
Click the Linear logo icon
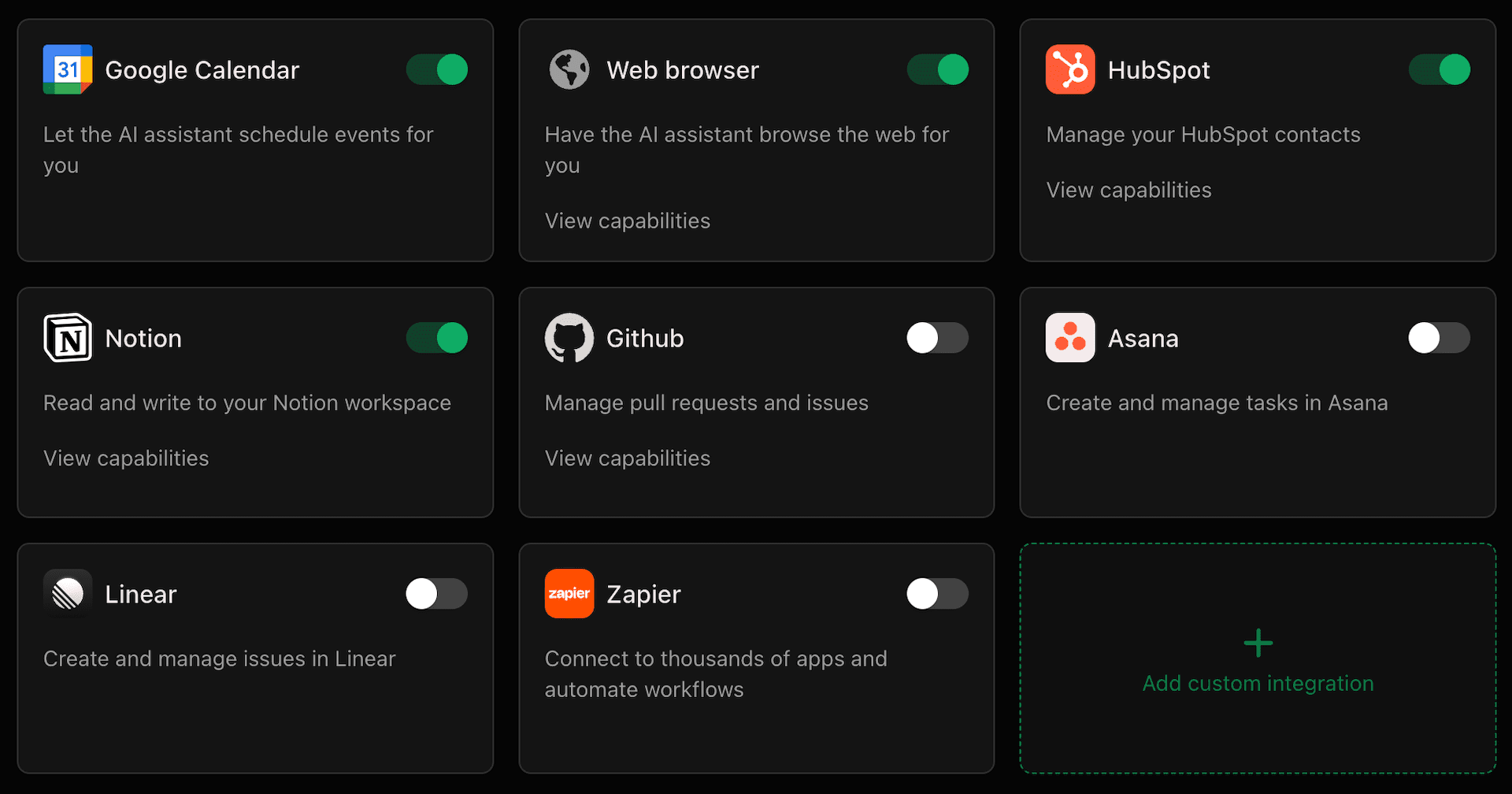[68, 594]
